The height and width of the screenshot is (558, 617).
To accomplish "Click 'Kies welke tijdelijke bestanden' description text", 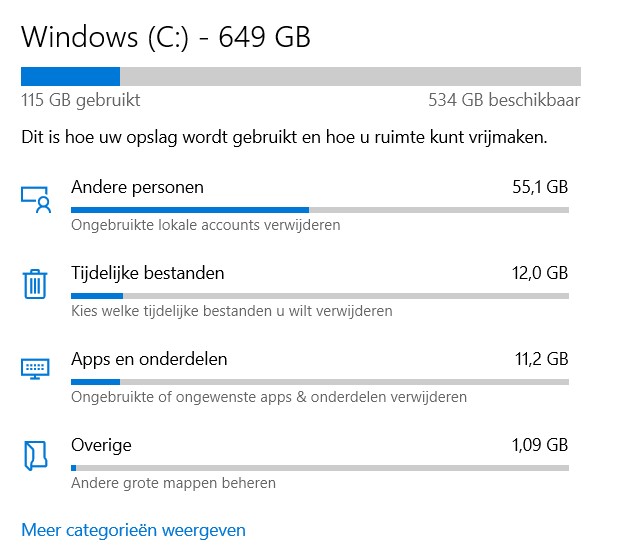I will tap(231, 311).
